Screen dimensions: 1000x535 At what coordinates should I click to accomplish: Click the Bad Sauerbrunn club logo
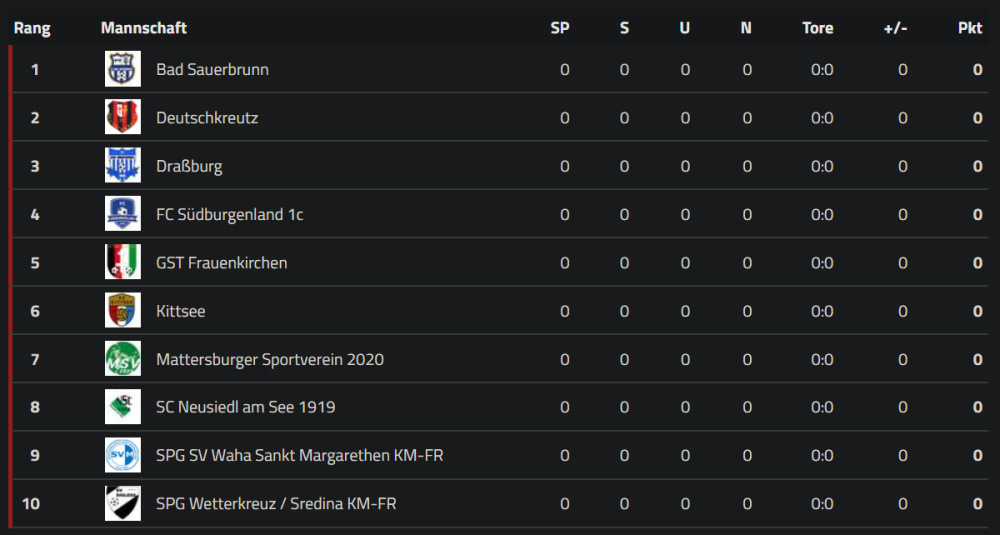pyautogui.click(x=123, y=69)
